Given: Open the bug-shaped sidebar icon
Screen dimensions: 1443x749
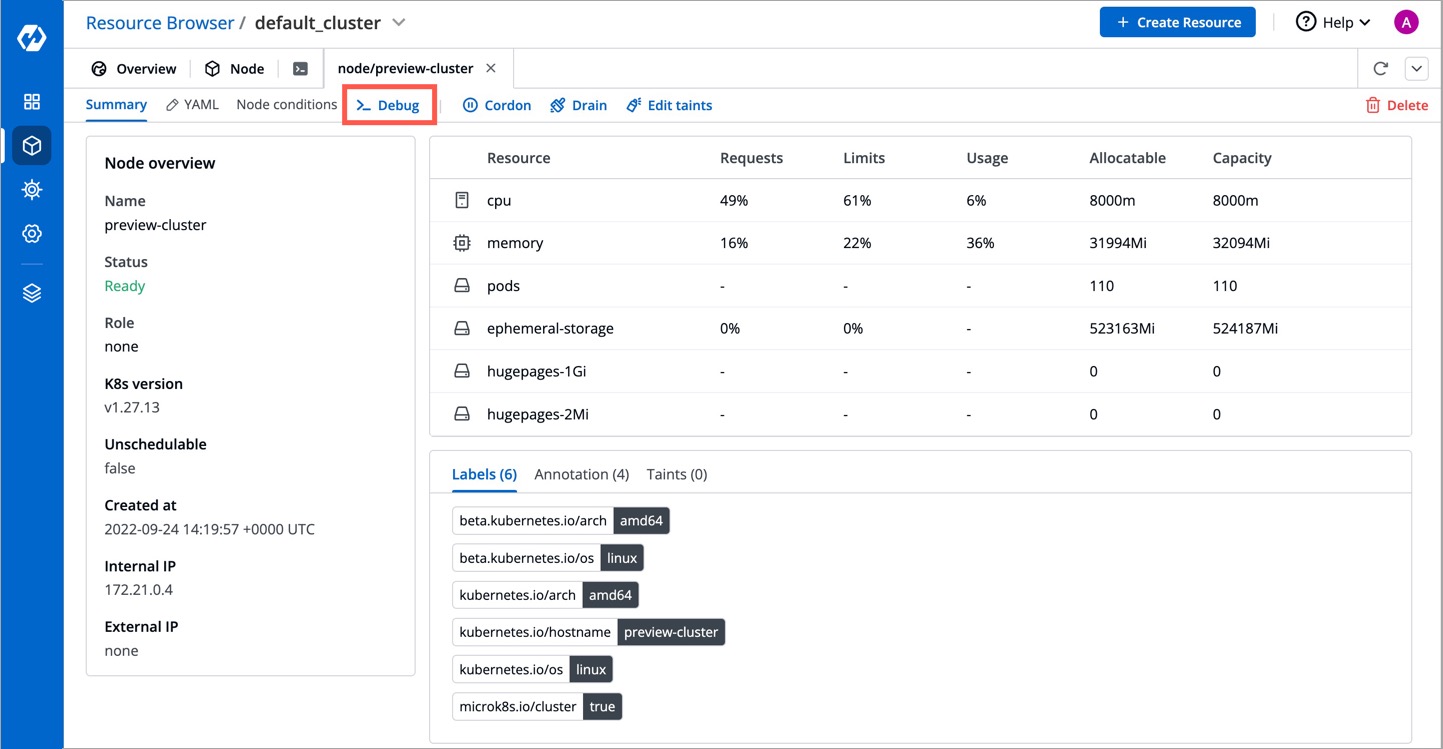Looking at the screenshot, I should [32, 190].
